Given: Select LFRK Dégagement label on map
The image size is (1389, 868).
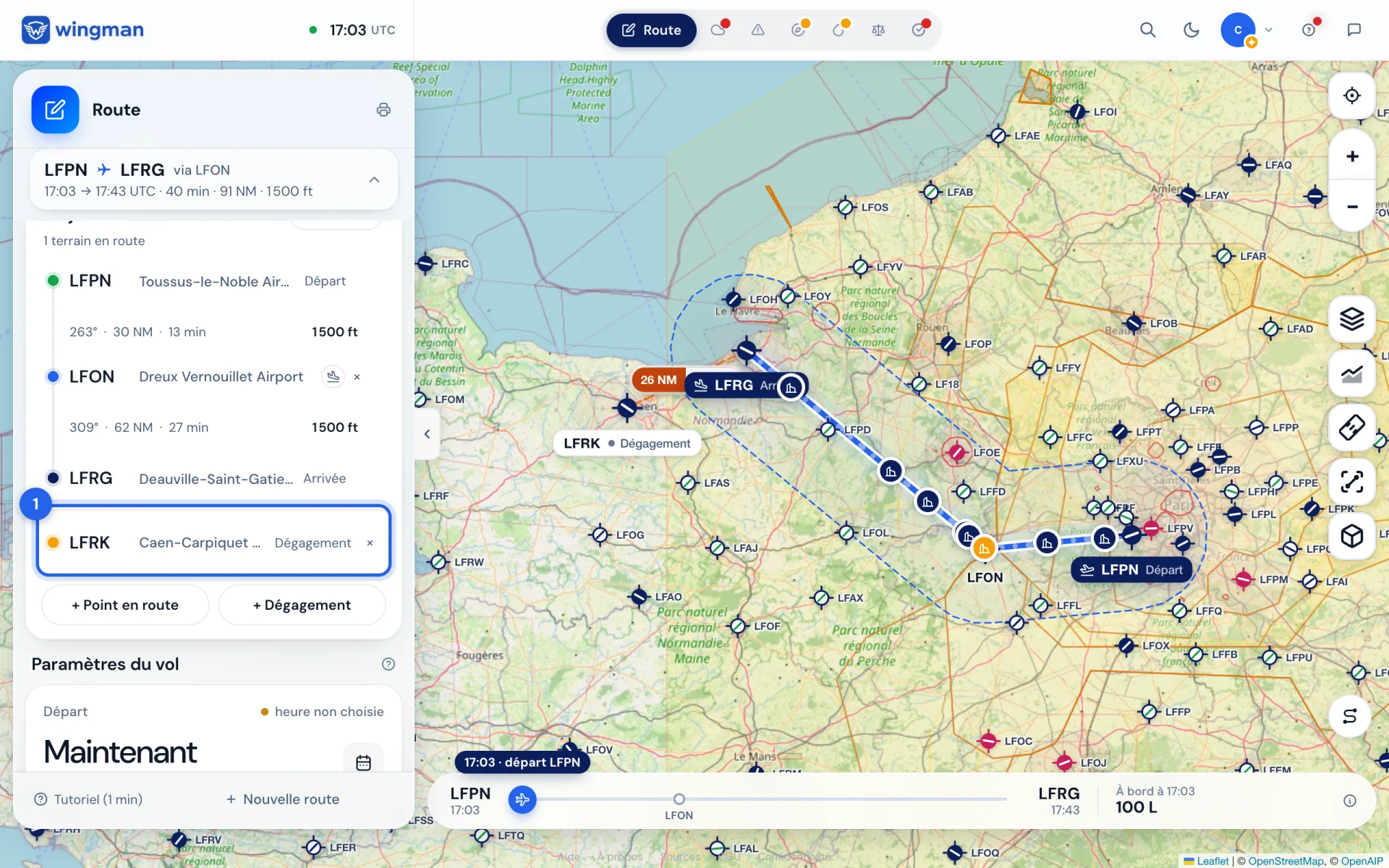Looking at the screenshot, I should pyautogui.click(x=626, y=443).
